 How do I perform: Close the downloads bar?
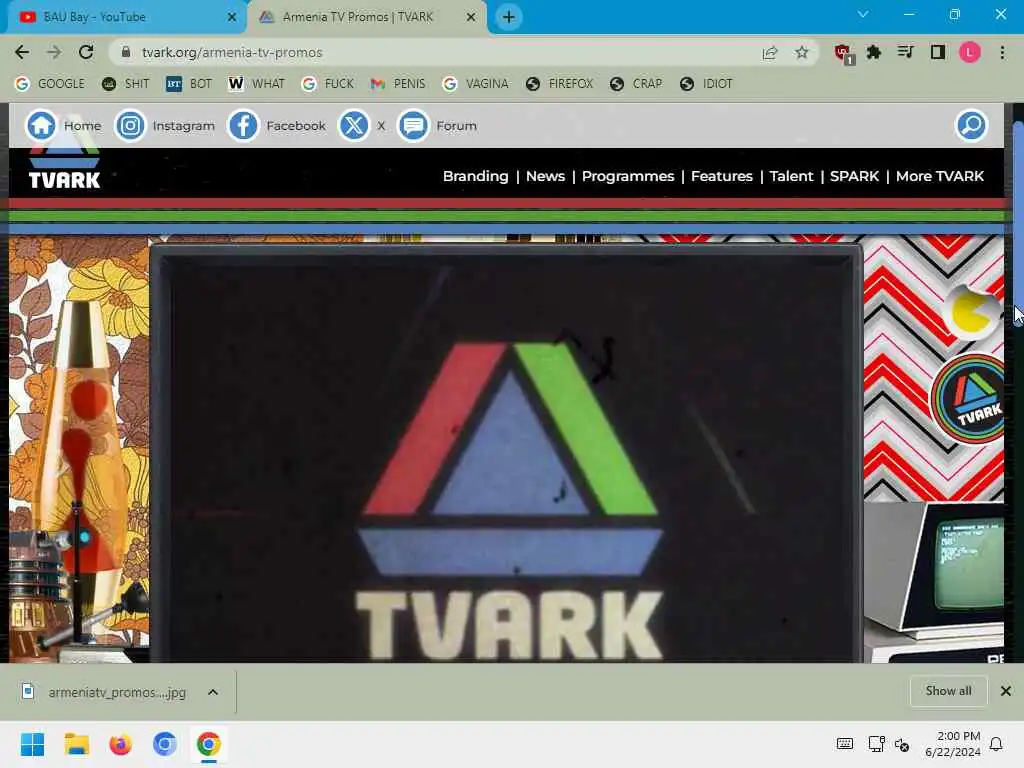tap(1006, 691)
